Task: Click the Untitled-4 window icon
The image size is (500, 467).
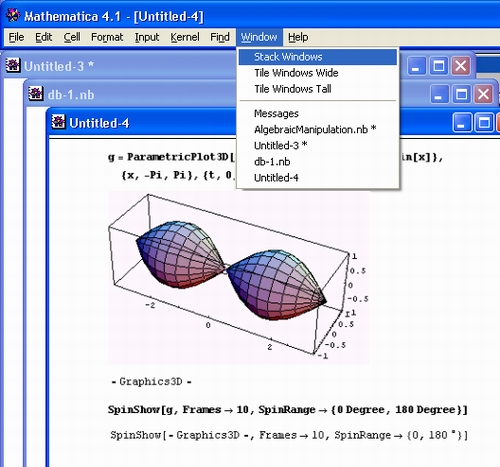Action: point(58,122)
